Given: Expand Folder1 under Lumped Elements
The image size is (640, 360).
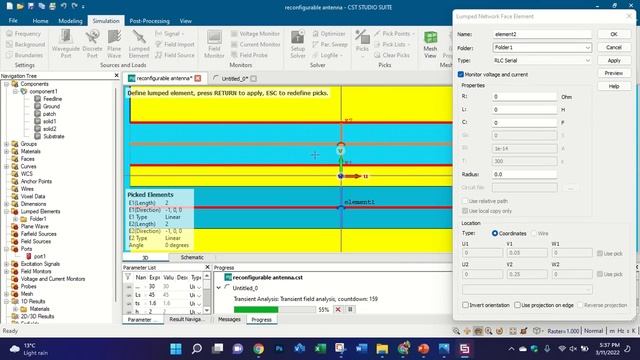Looking at the screenshot, I should [x=15, y=219].
